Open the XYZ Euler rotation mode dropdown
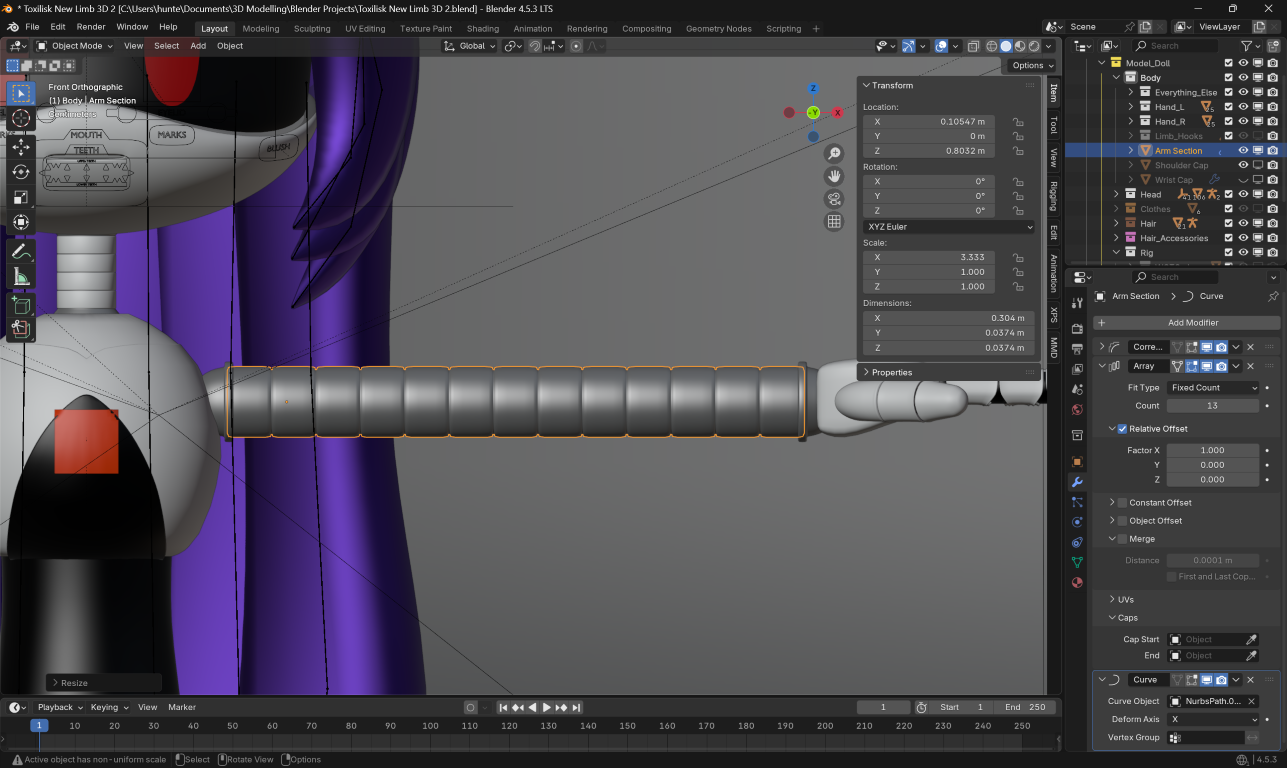Image resolution: width=1287 pixels, height=768 pixels. click(949, 227)
